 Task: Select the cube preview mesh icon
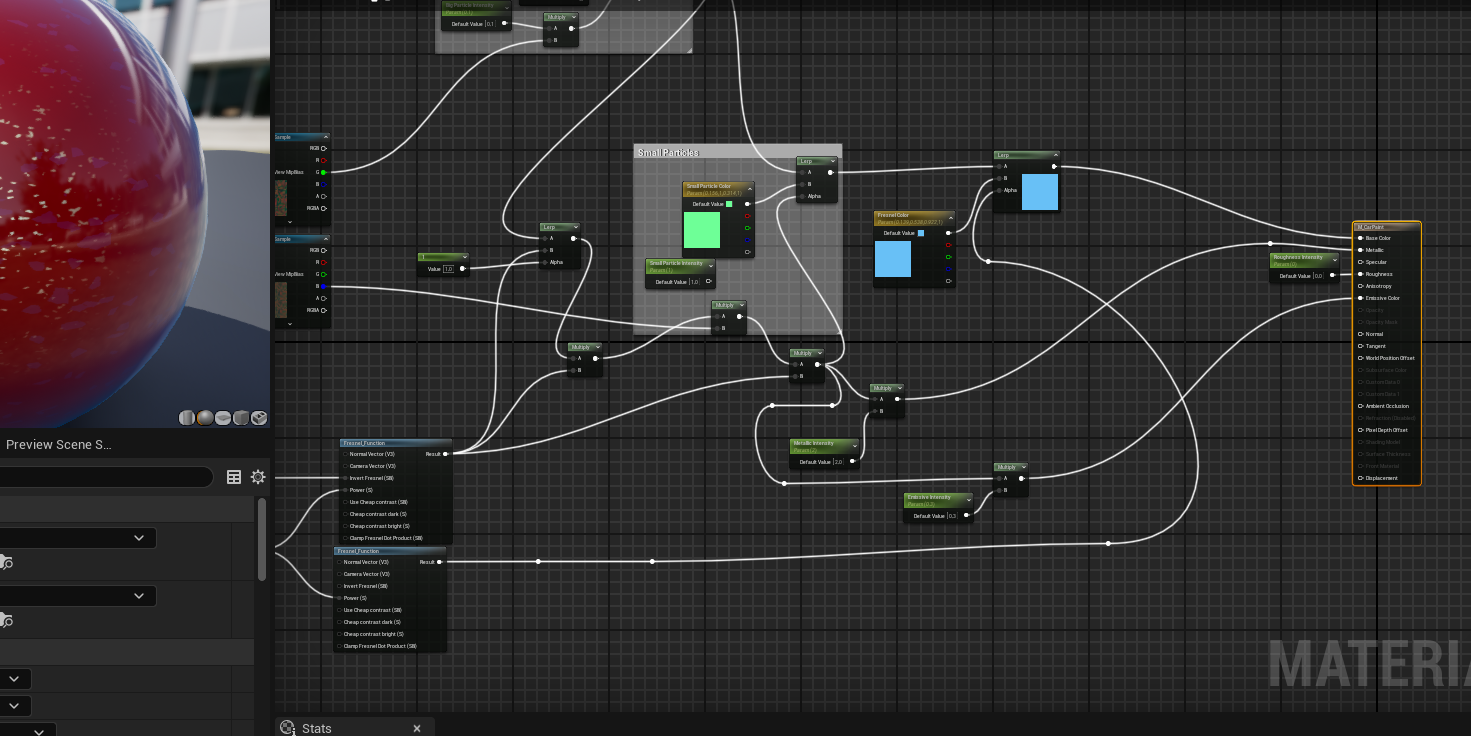coord(241,418)
